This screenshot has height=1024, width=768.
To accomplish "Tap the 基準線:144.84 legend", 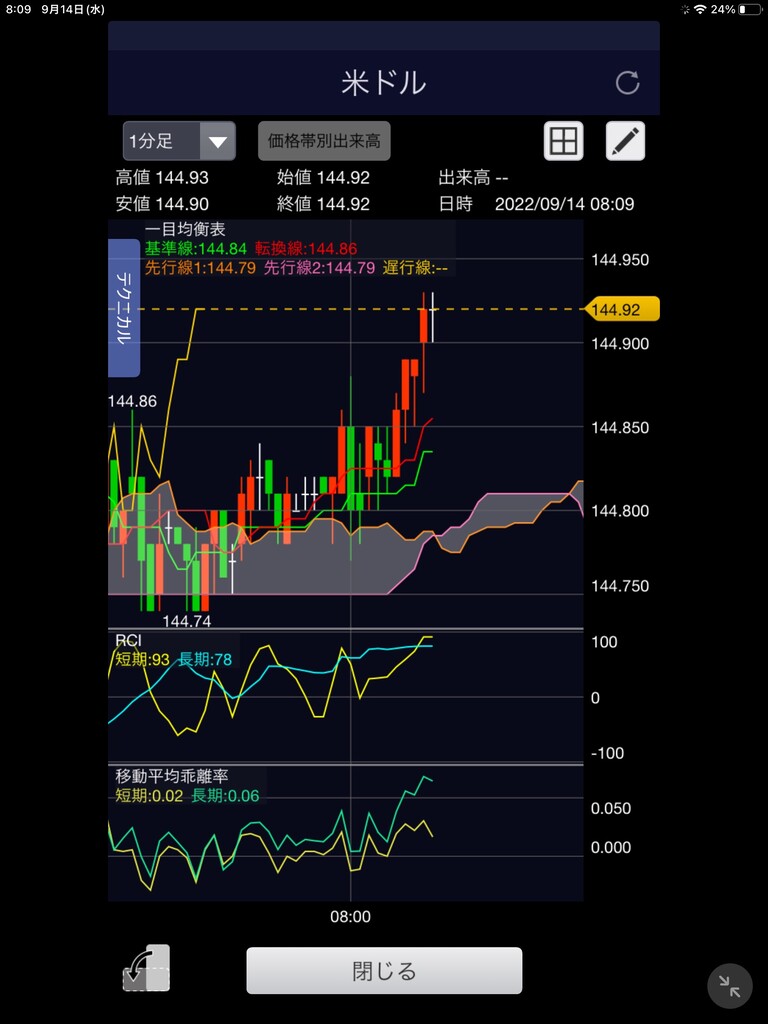I will pos(196,249).
